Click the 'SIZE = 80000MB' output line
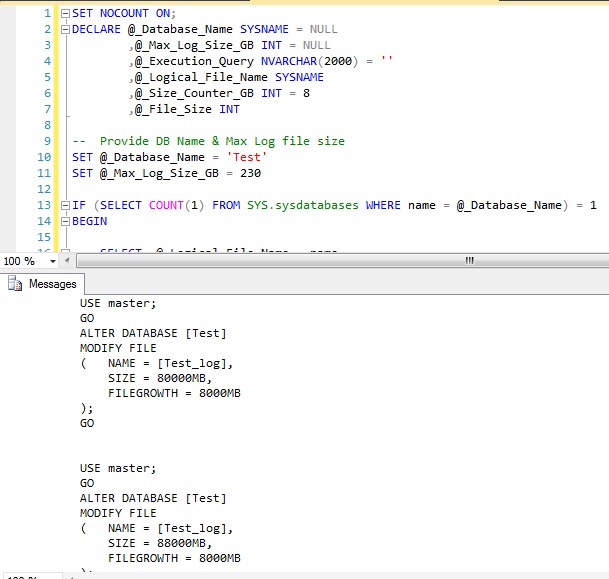 [160, 378]
